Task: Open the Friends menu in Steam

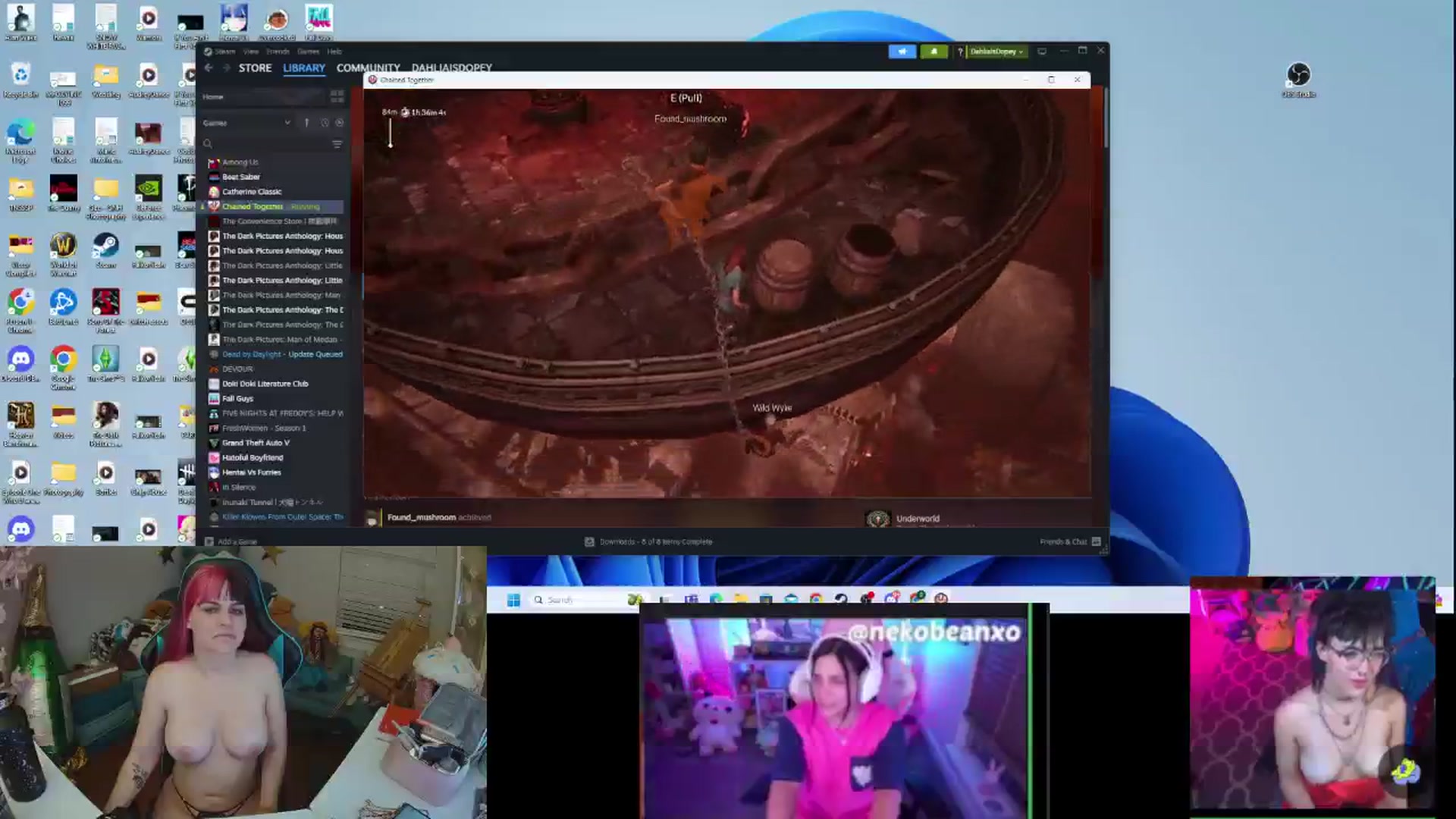Action: click(278, 52)
